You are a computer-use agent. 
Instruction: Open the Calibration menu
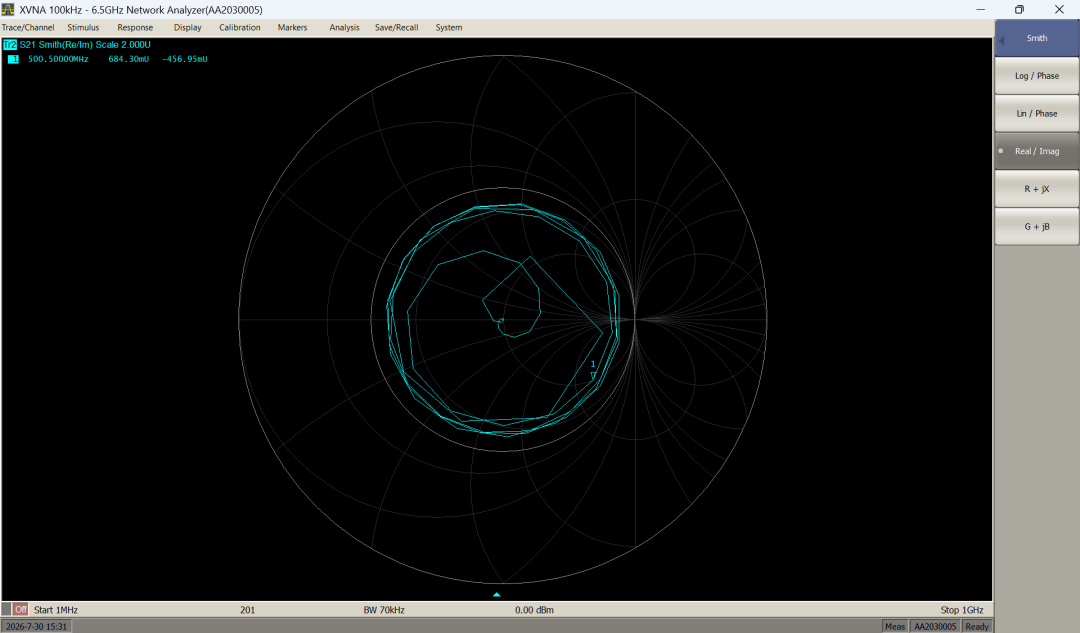[240, 28]
